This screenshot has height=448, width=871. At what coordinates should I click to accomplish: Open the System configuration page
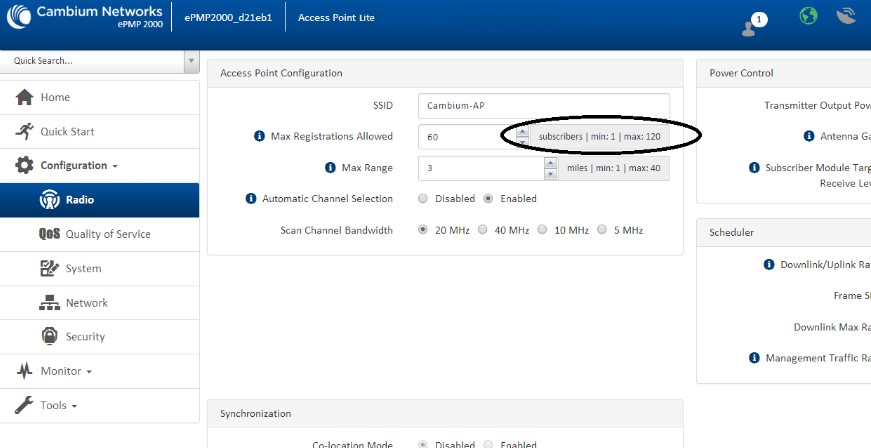pos(99,269)
